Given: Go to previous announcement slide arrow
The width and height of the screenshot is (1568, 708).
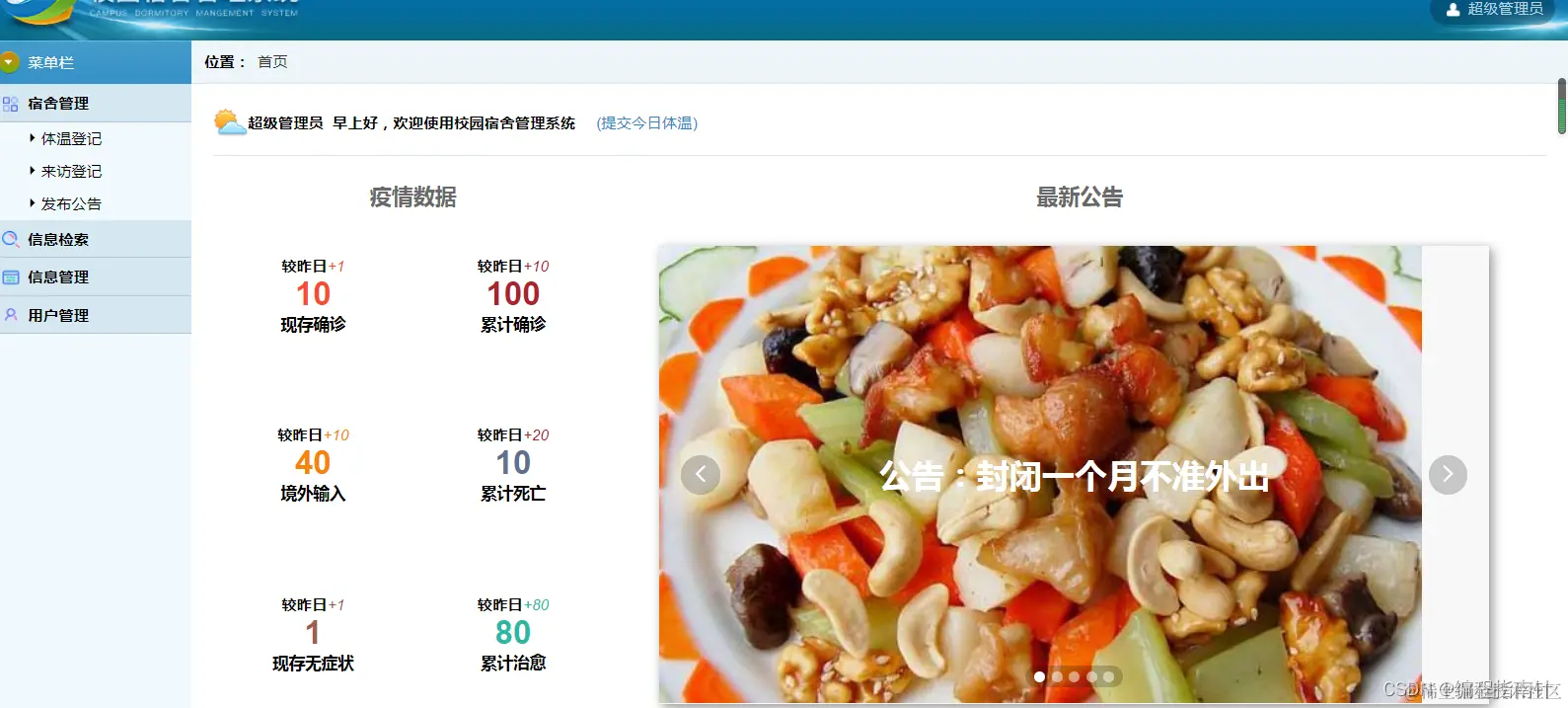Looking at the screenshot, I should [701, 475].
